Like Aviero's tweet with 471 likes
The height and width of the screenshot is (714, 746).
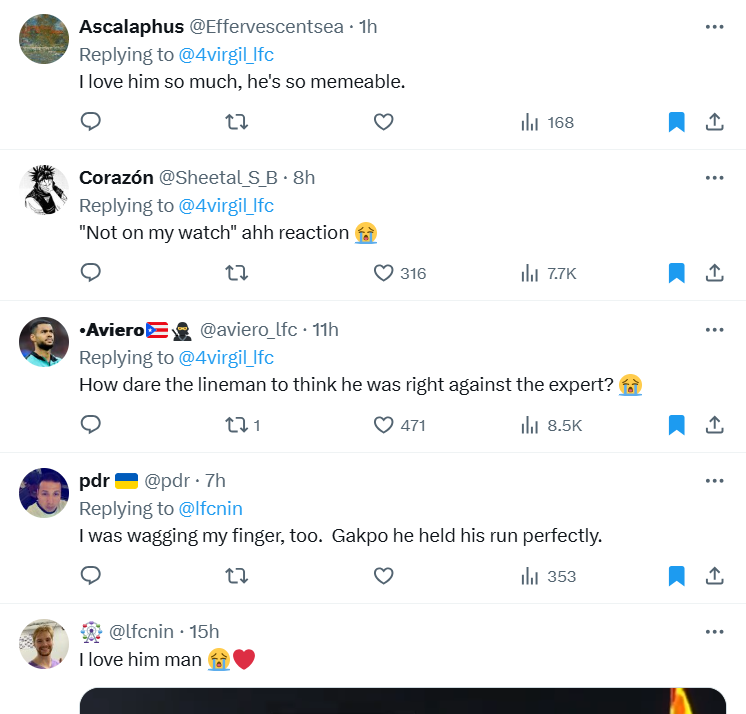tap(383, 425)
